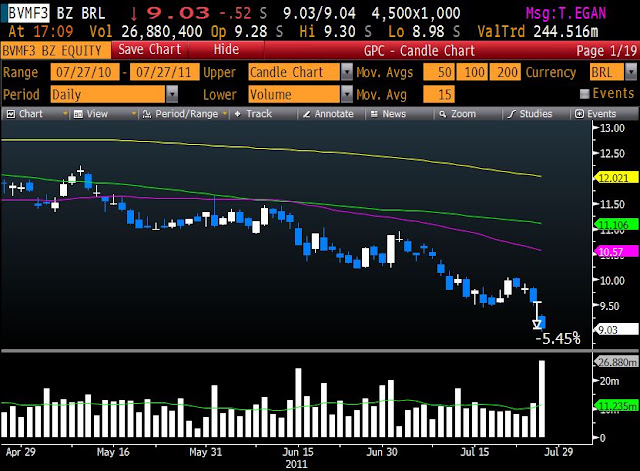The width and height of the screenshot is (640, 471).
Task: Select the BVMF3 BZ EQUITY tab
Action: click(x=56, y=51)
